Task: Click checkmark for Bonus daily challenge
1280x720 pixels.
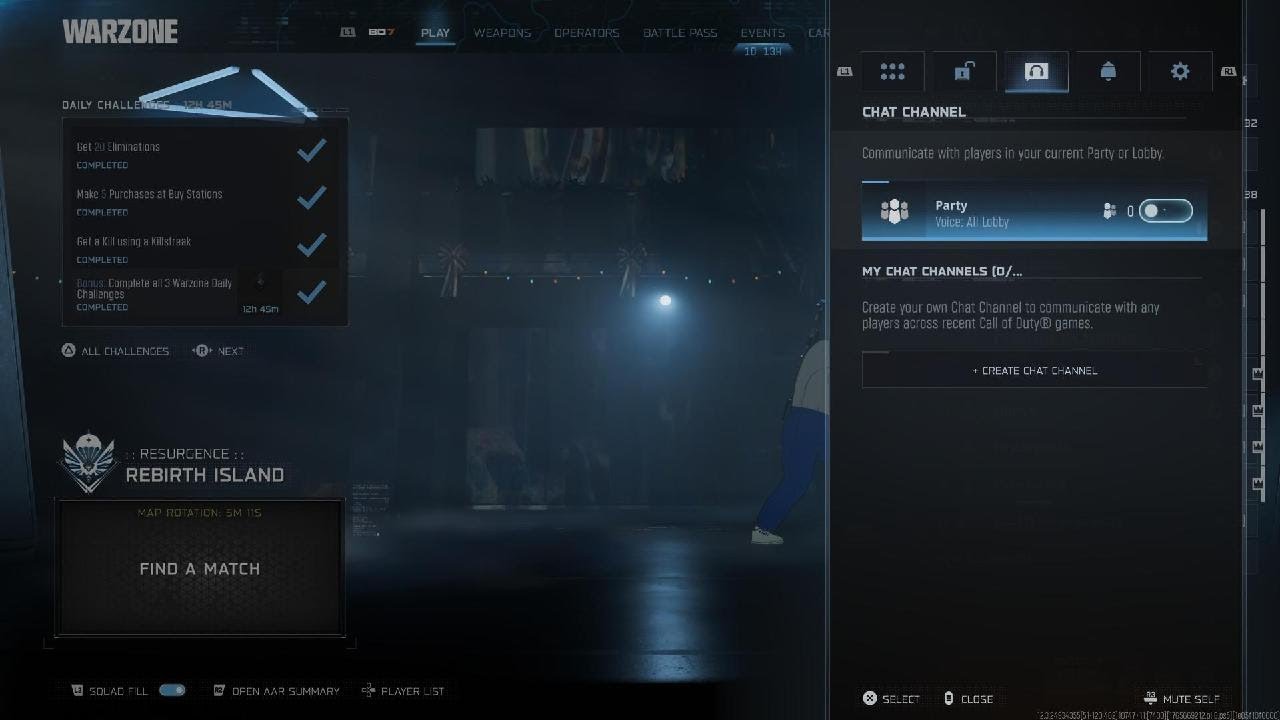Action: (312, 292)
